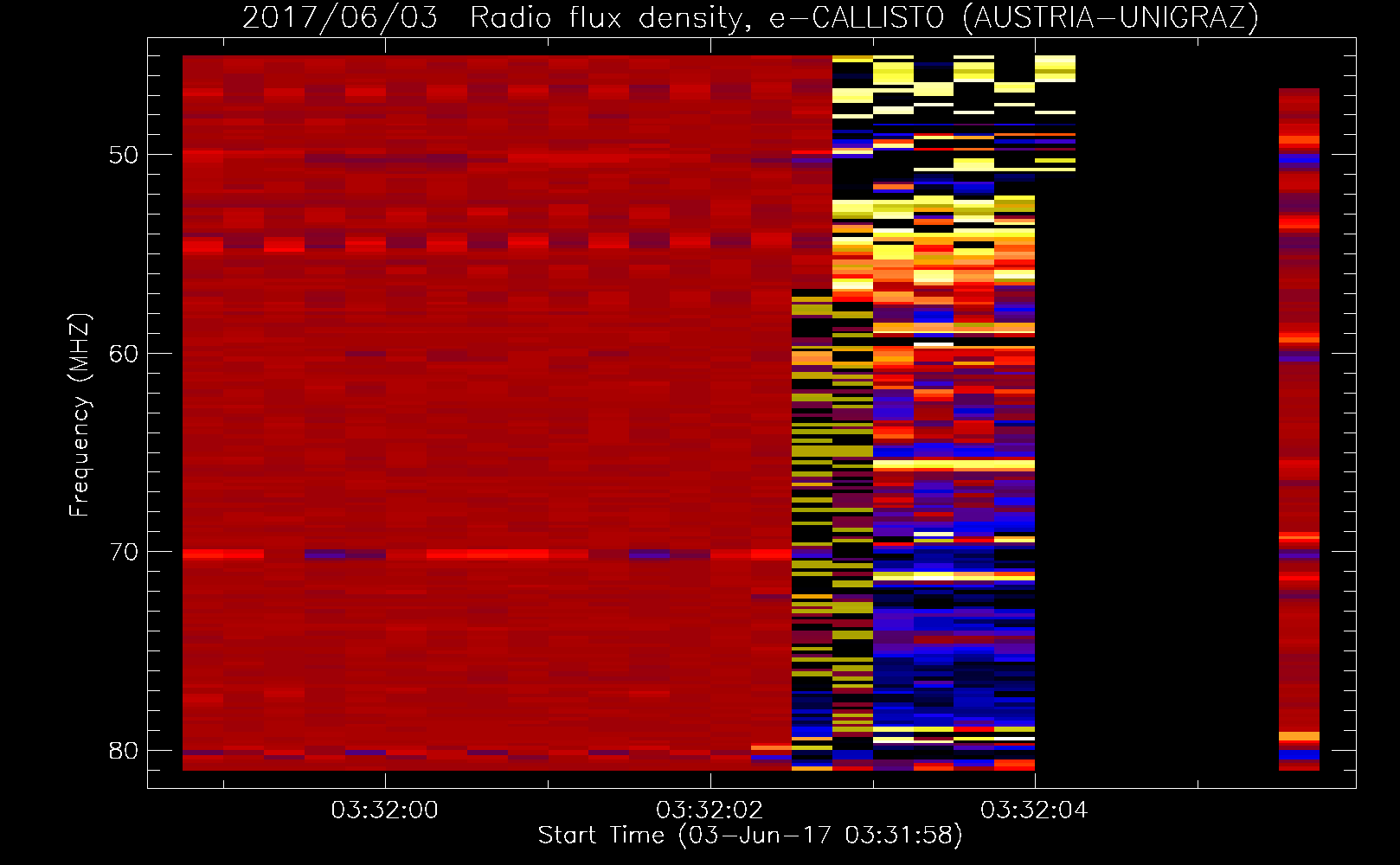Click the 'Frequency (MHZ)' axis label

tap(80, 415)
